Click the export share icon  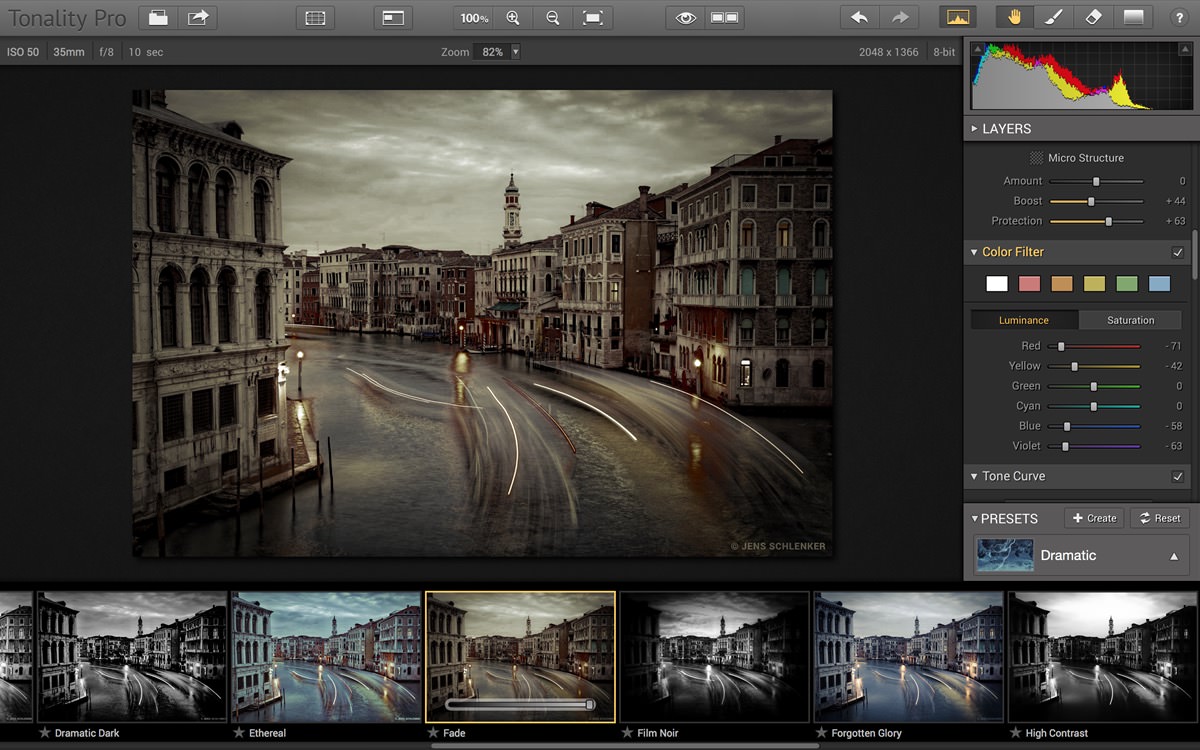pos(199,17)
